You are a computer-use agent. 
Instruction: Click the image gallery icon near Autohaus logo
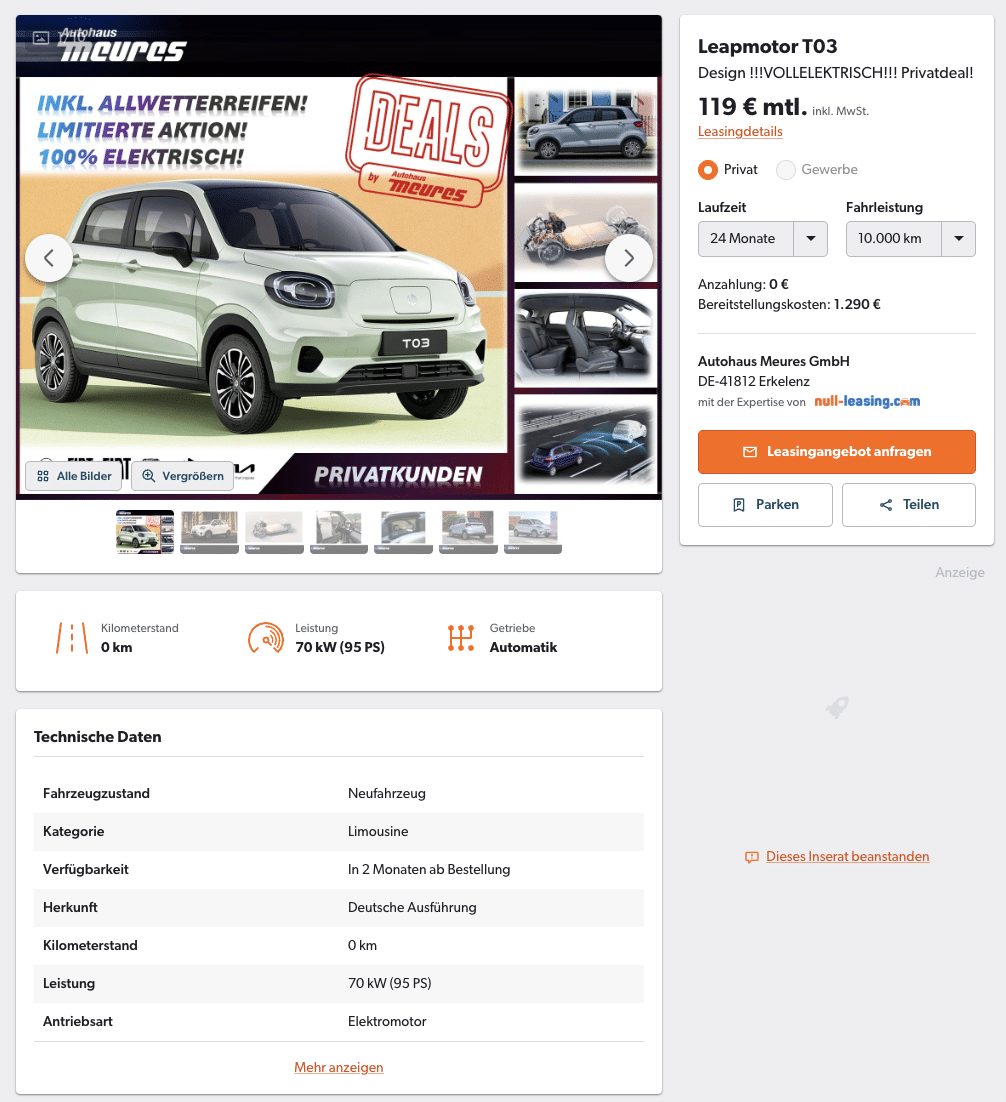point(41,38)
